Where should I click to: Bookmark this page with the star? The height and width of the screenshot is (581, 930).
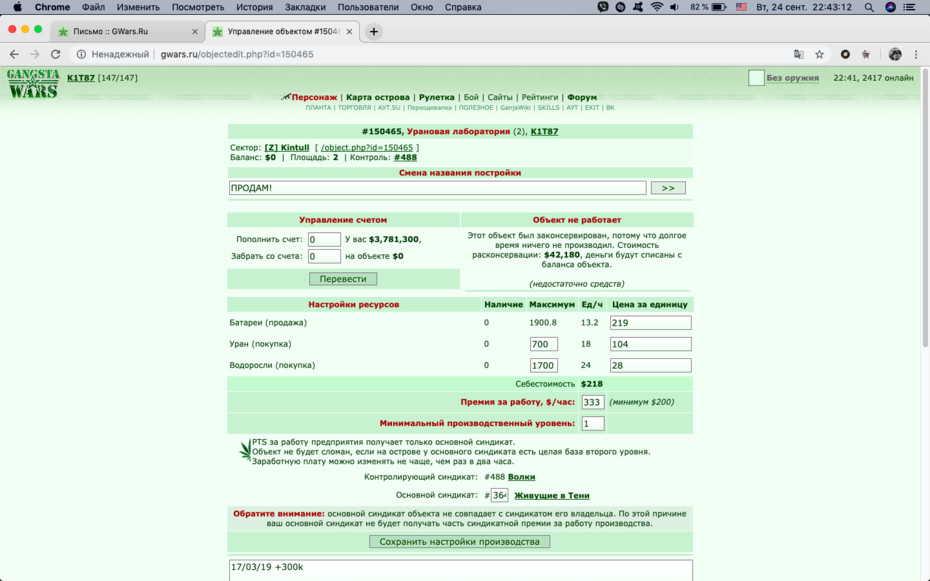click(x=819, y=54)
